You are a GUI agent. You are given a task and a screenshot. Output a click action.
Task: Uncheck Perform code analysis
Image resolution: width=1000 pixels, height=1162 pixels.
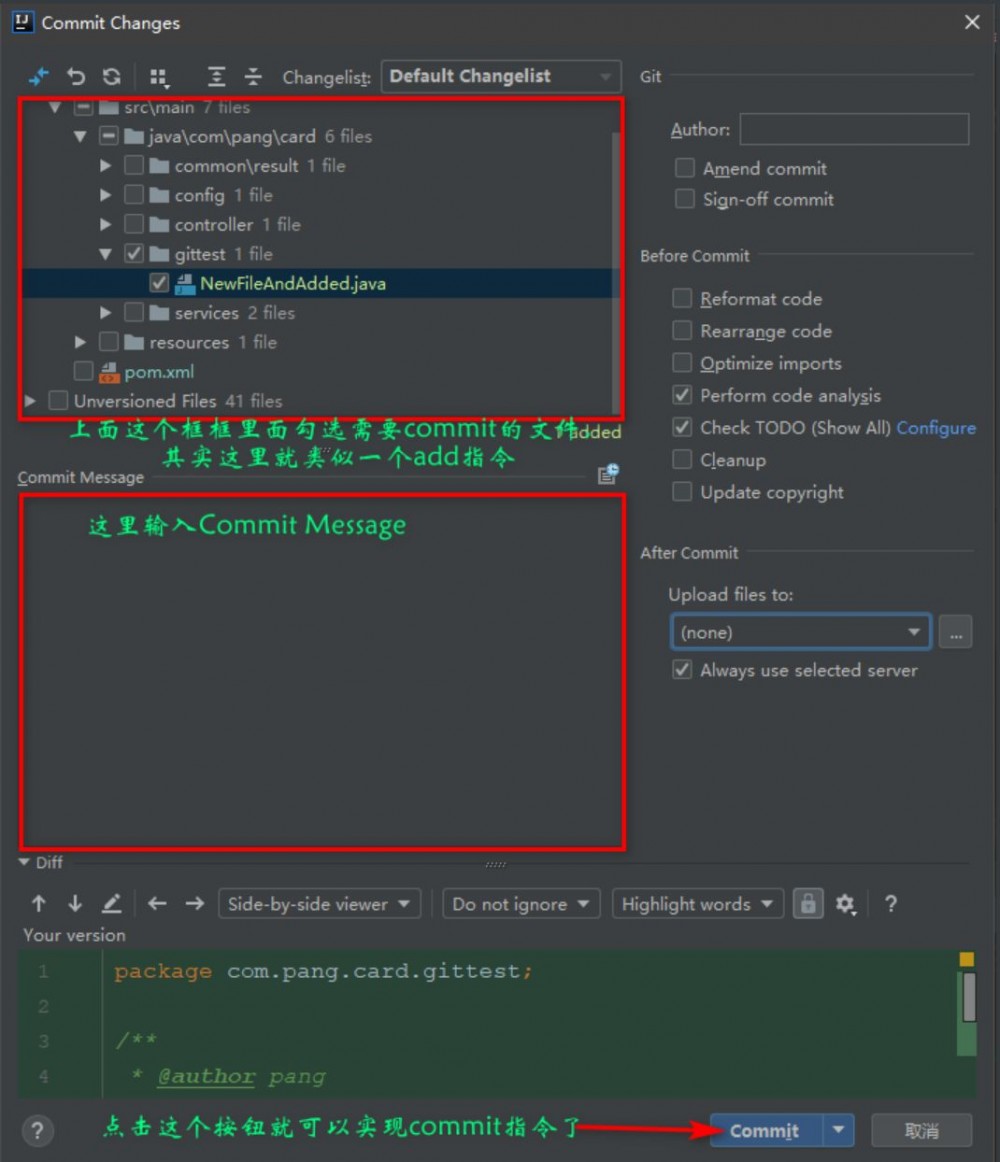tap(682, 395)
